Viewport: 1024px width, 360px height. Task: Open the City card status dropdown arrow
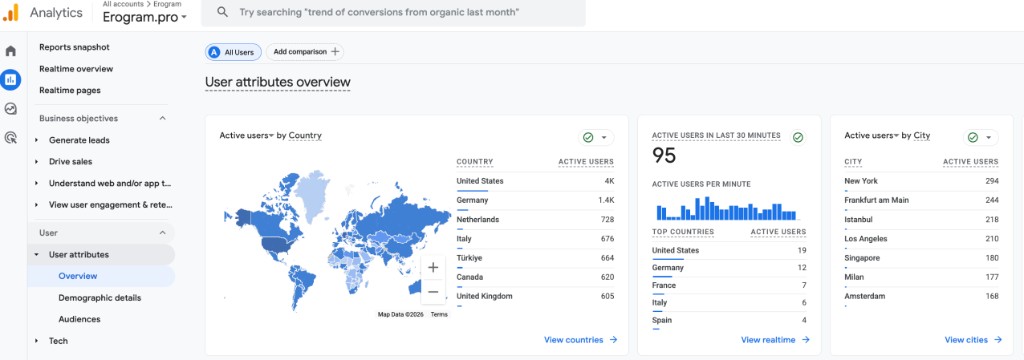tap(988, 138)
